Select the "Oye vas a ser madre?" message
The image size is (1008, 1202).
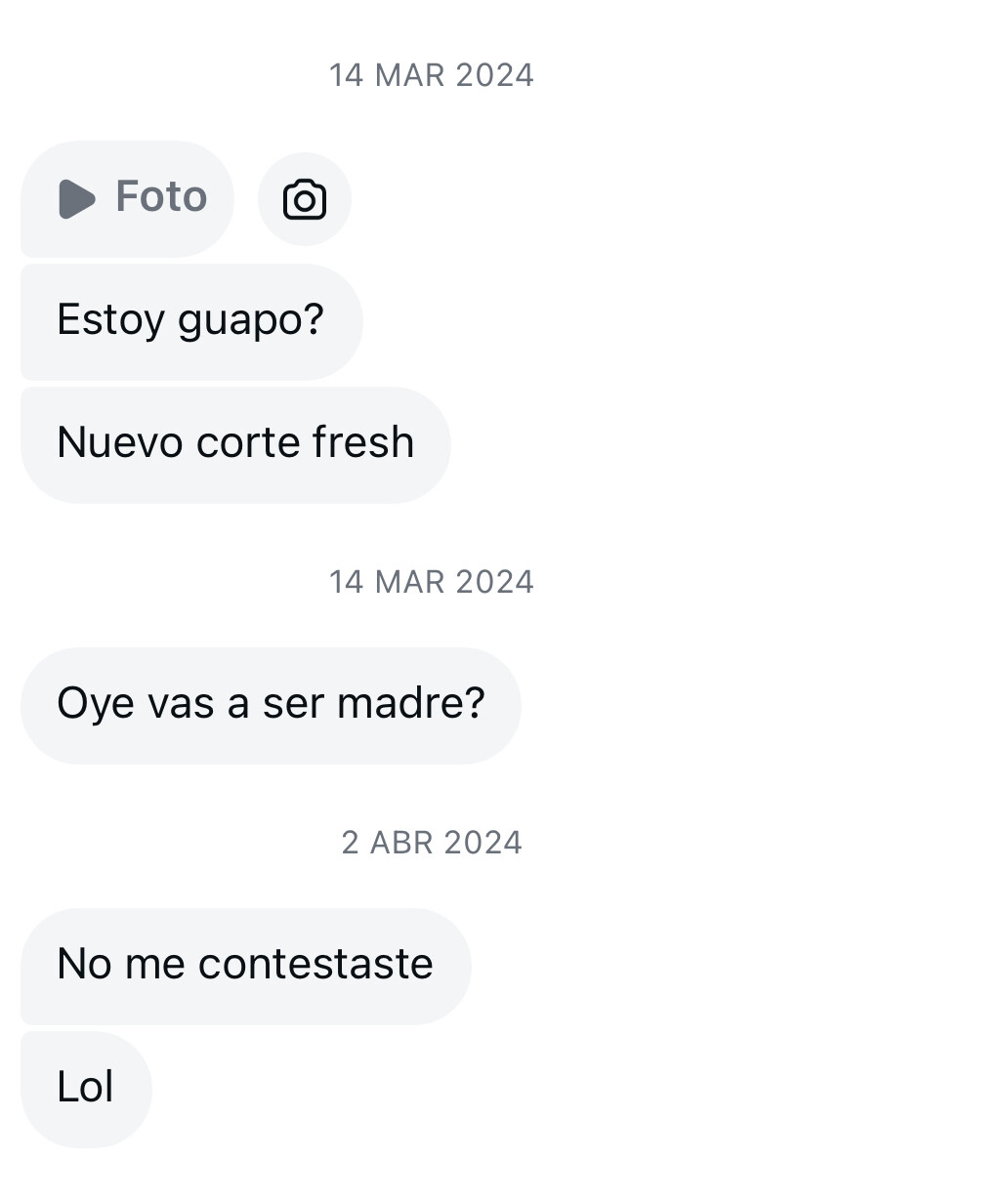(271, 704)
